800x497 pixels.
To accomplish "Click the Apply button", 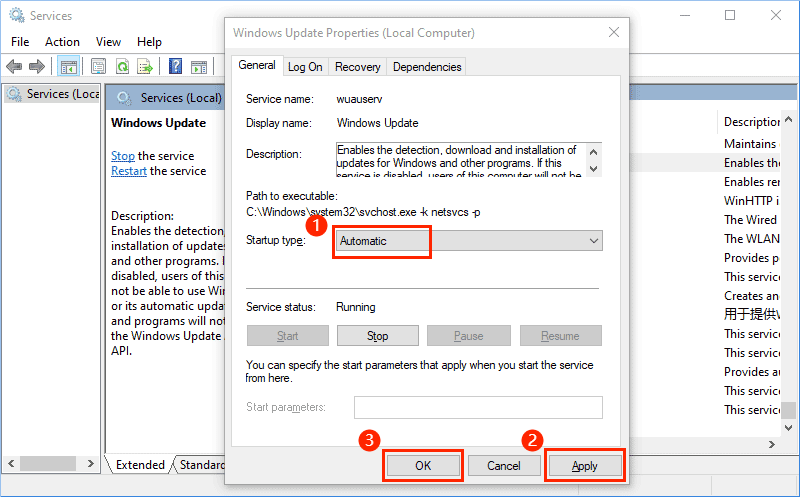I will pos(585,465).
